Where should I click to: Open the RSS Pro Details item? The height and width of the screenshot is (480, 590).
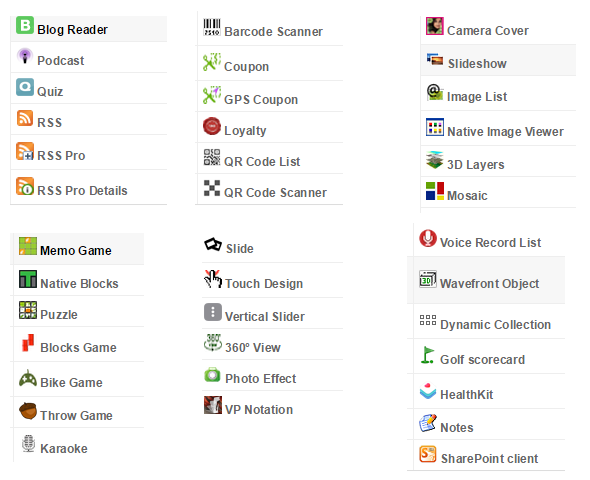point(89,187)
